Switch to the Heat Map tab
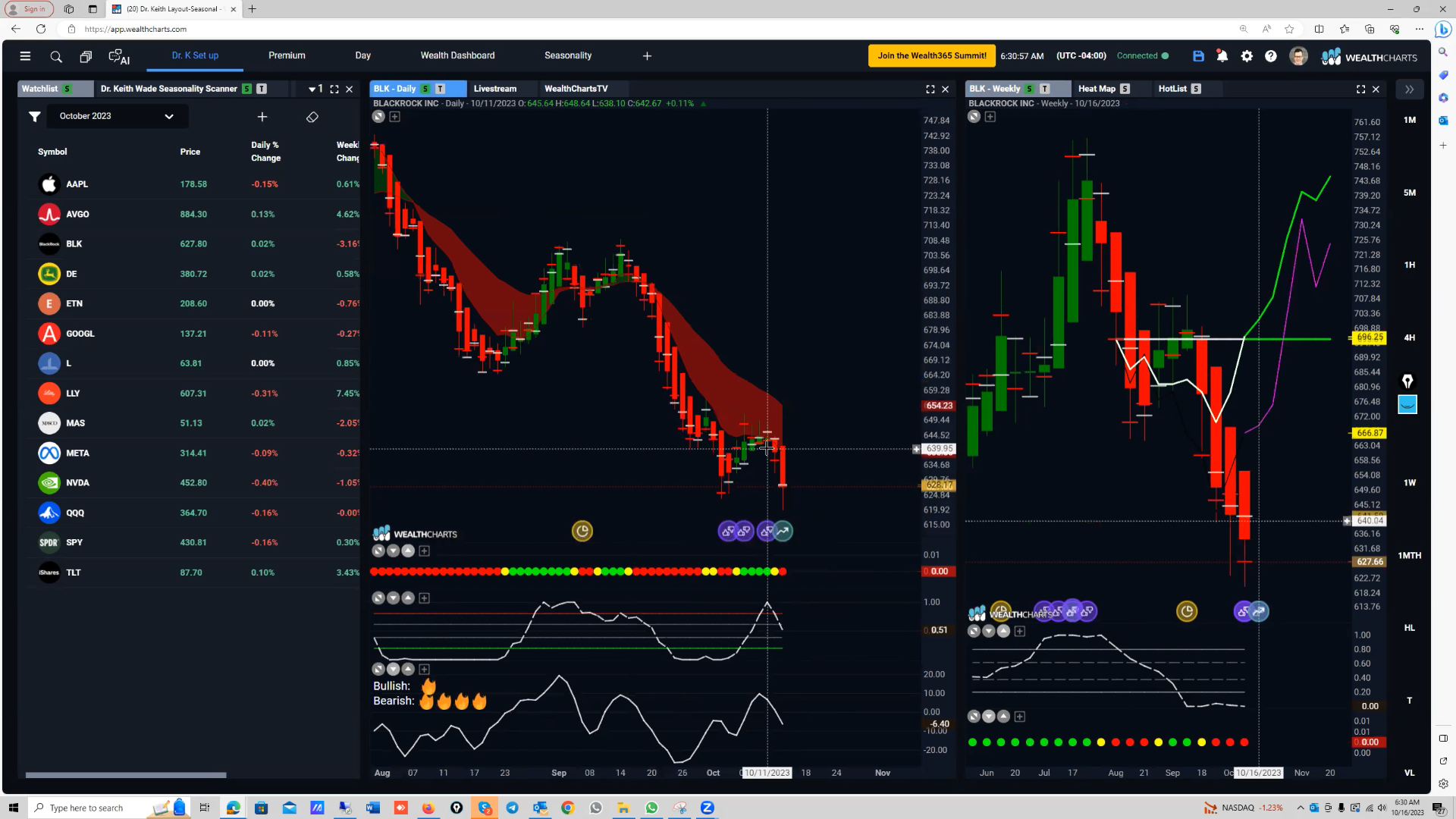 pyautogui.click(x=1097, y=89)
